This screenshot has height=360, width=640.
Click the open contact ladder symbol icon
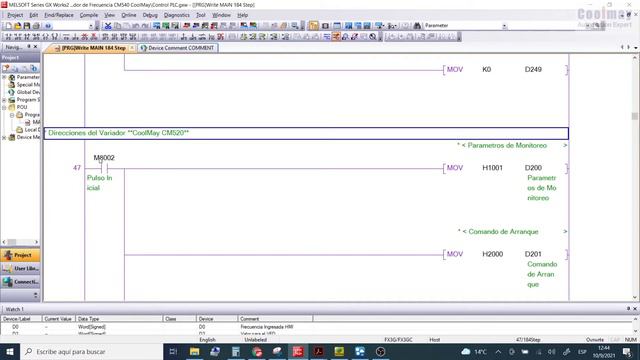click(8, 37)
